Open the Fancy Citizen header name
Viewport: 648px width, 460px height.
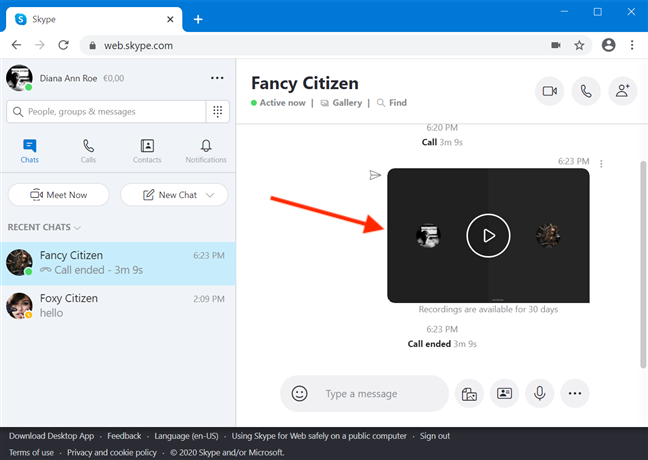click(305, 83)
